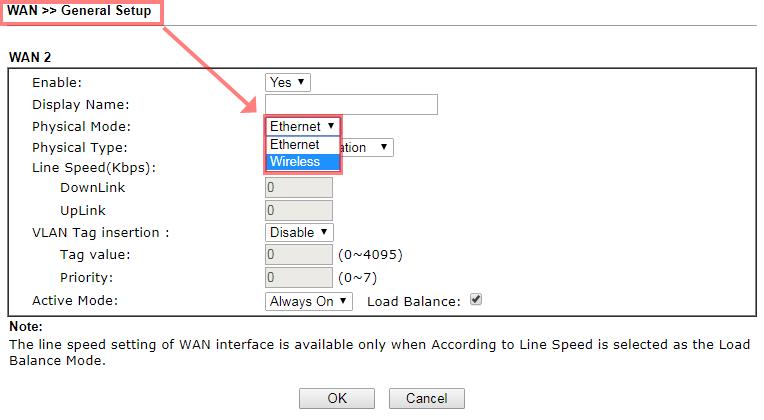Viewport: 764px width, 420px height.
Task: Click the WAN >> General Setup heading
Action: 79,12
